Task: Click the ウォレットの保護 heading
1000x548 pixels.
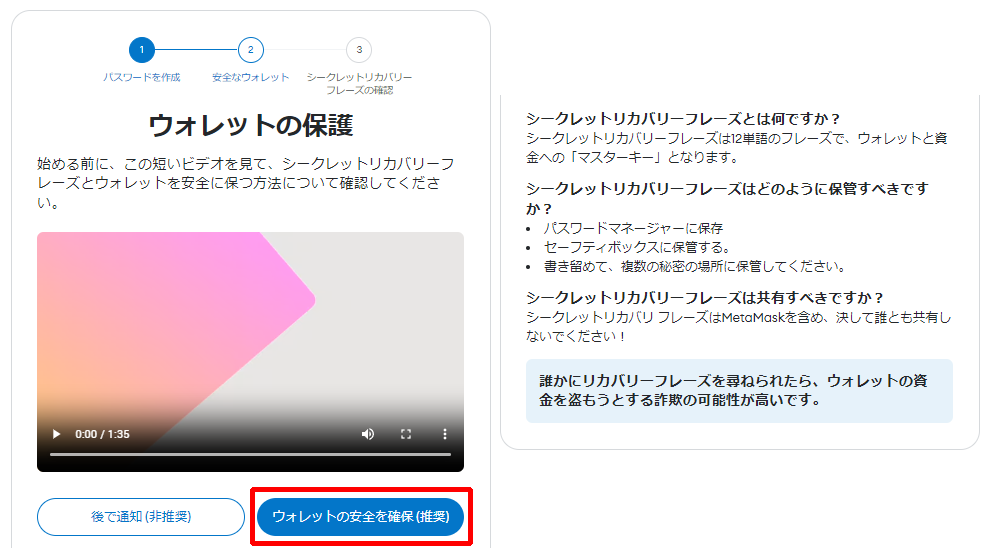Action: (x=251, y=125)
